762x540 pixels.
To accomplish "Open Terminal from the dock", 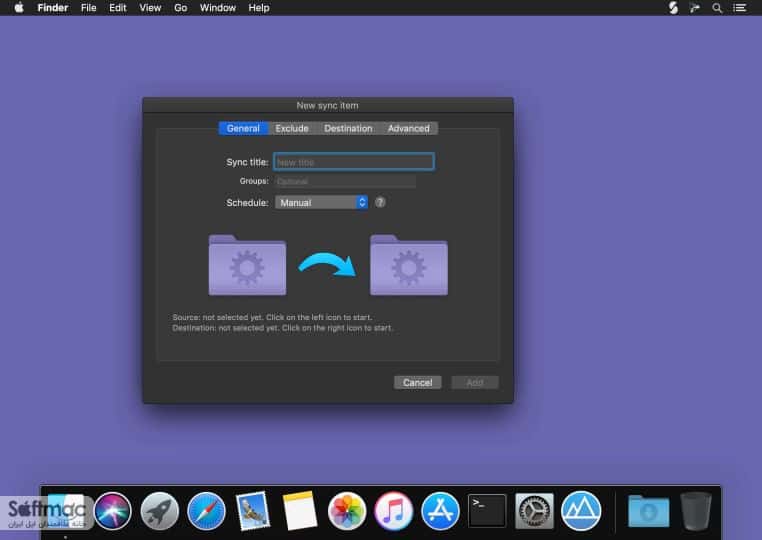I will tap(487, 511).
